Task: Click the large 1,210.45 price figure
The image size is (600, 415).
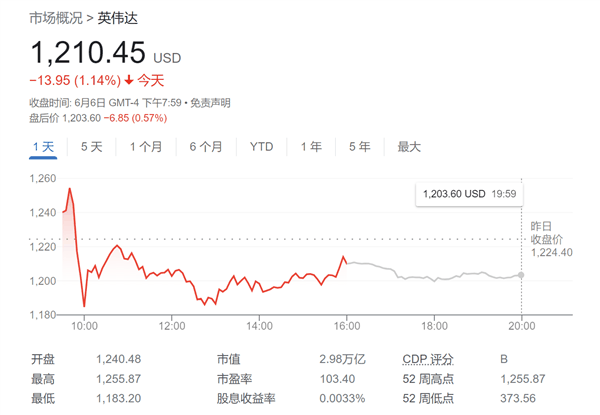Action: click(x=88, y=51)
